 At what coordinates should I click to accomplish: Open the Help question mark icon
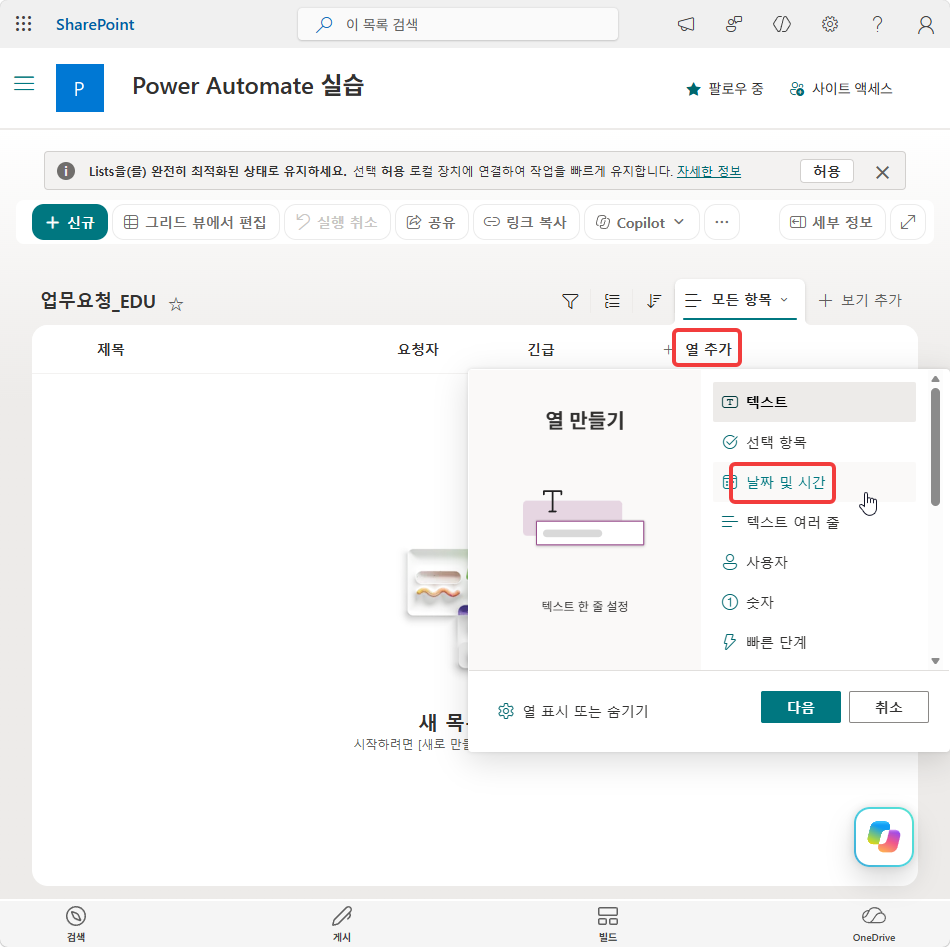pos(877,24)
